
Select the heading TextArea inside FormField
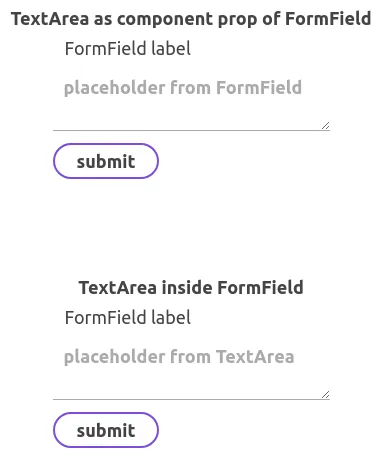pyautogui.click(x=191, y=288)
